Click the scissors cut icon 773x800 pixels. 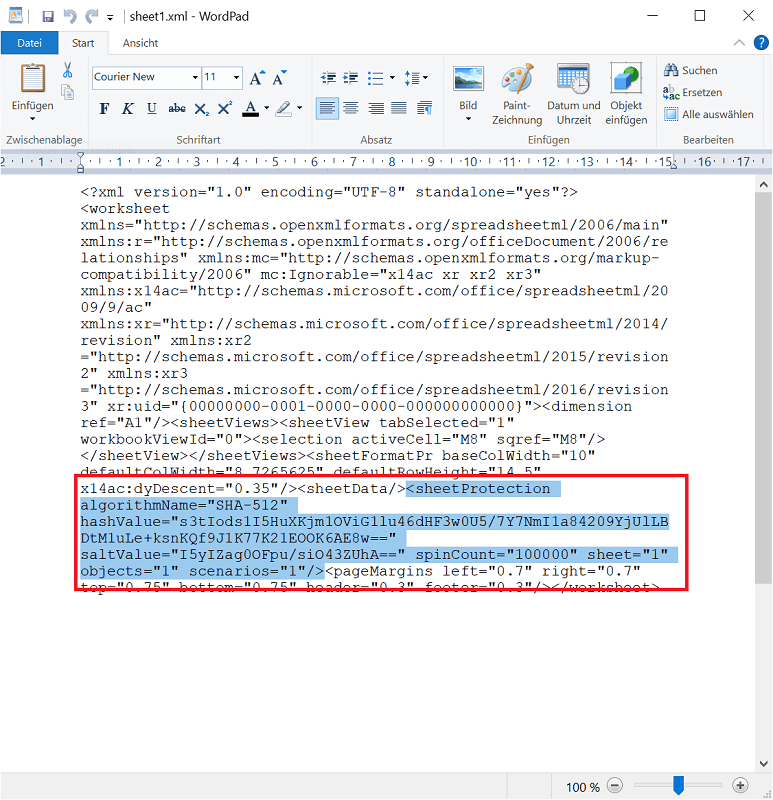point(67,70)
